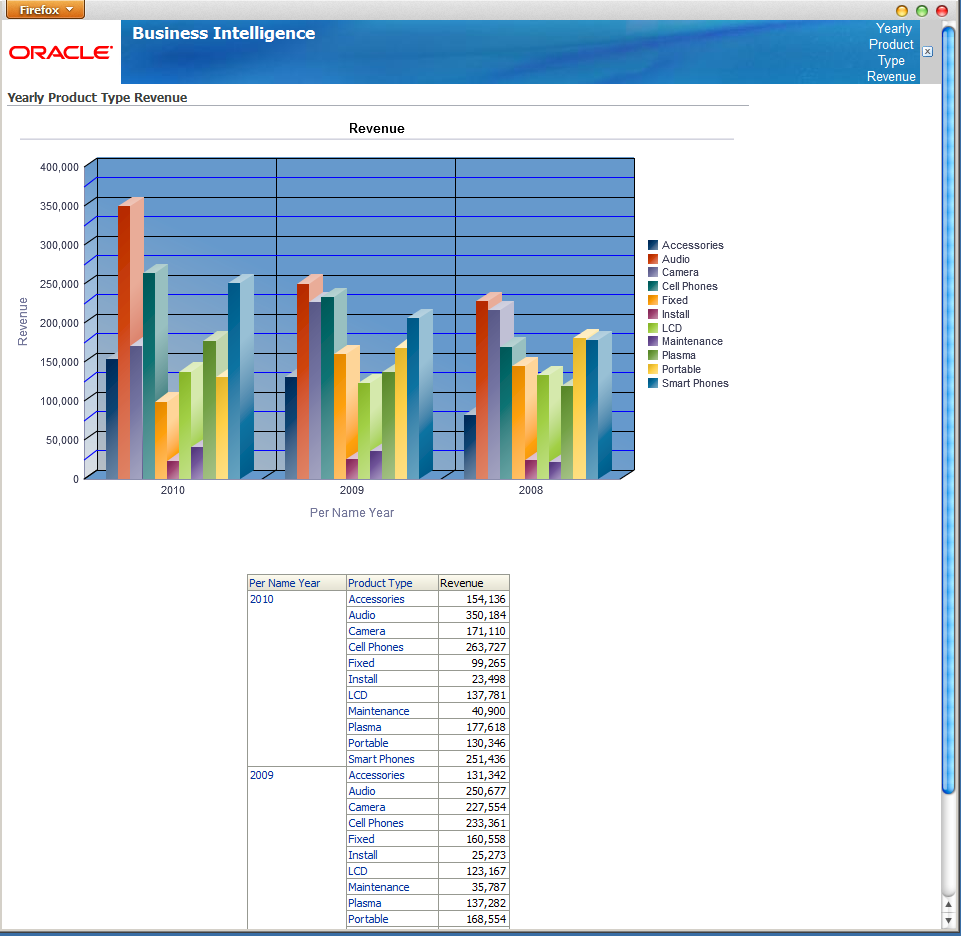The width and height of the screenshot is (961, 936).
Task: Select the Camera link under 2009
Action: (x=366, y=807)
